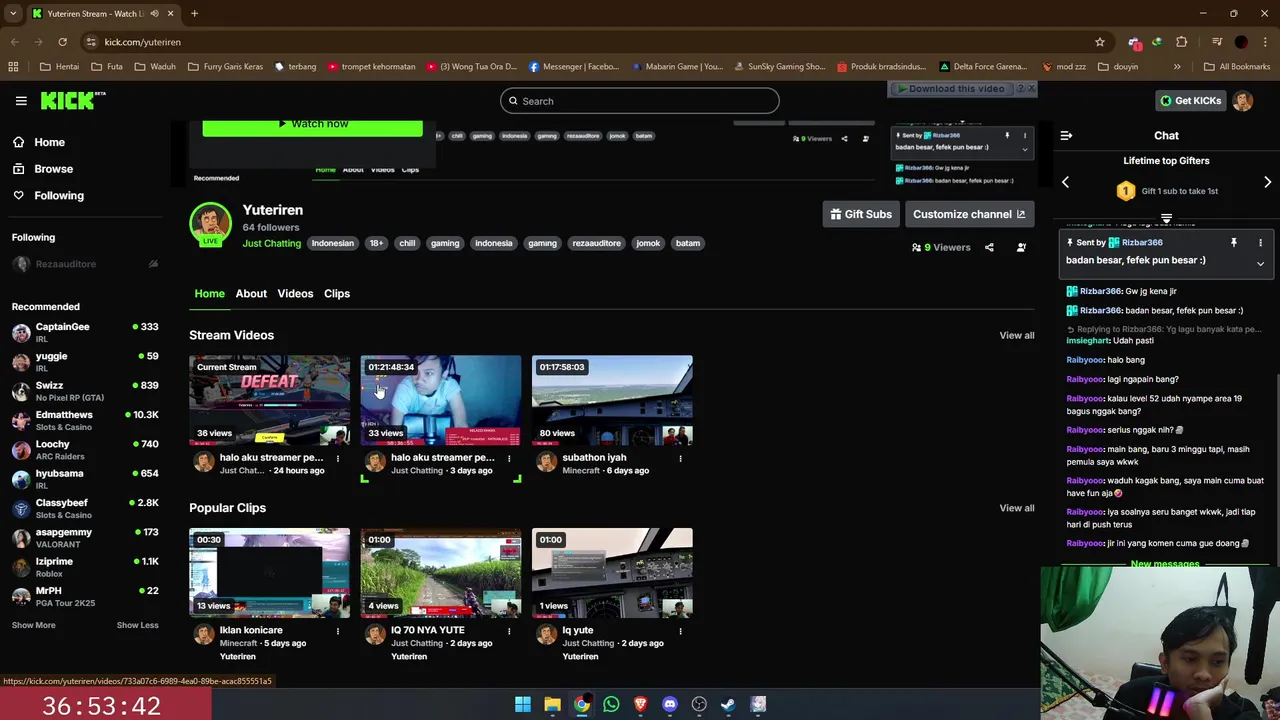
Task: Open options for Iq yute clip
Action: [680, 632]
